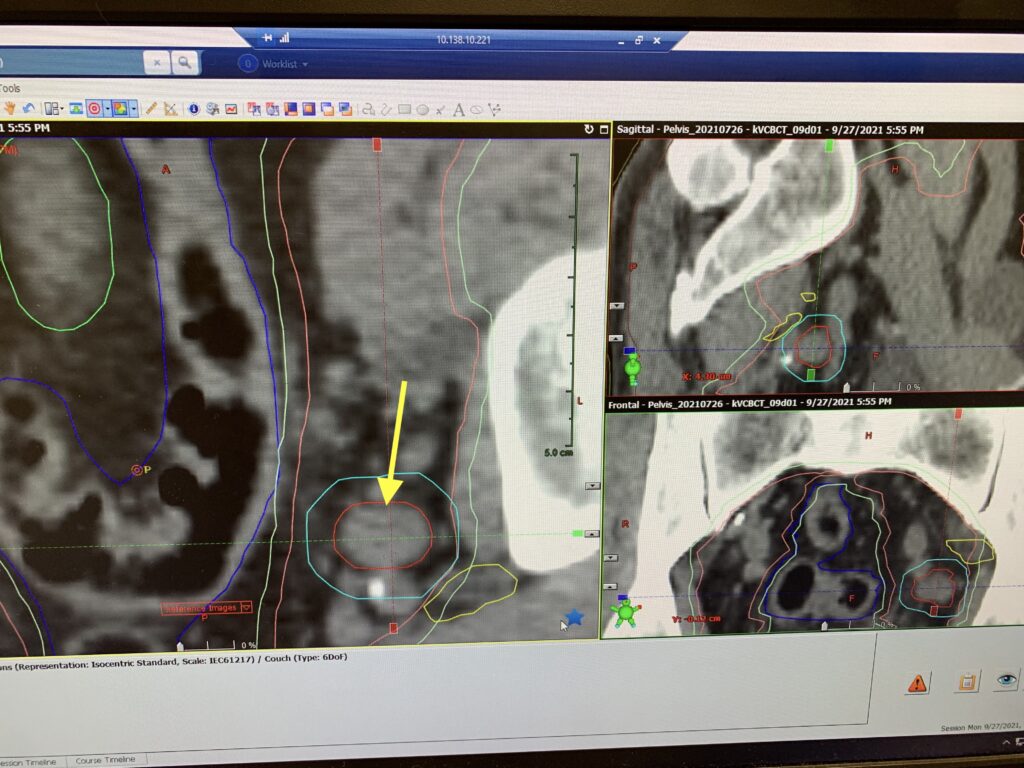
Task: Click the top red plane handle in main view
Action: tap(377, 145)
